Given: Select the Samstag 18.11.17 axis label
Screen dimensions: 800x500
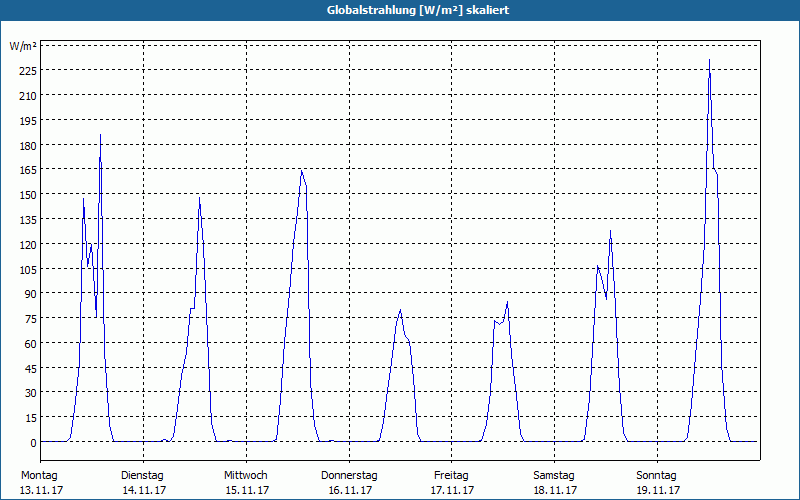Looking at the screenshot, I should coord(555,483).
